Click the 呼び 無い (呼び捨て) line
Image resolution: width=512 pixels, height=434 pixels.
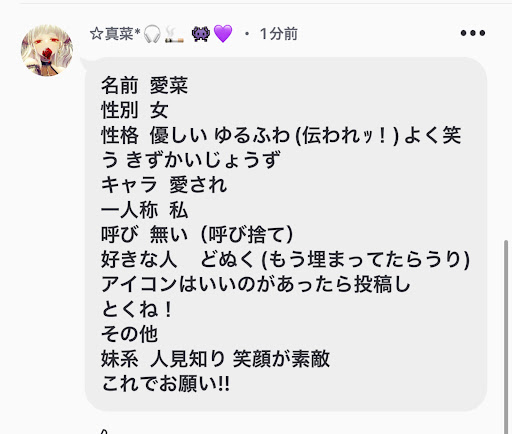point(197,235)
